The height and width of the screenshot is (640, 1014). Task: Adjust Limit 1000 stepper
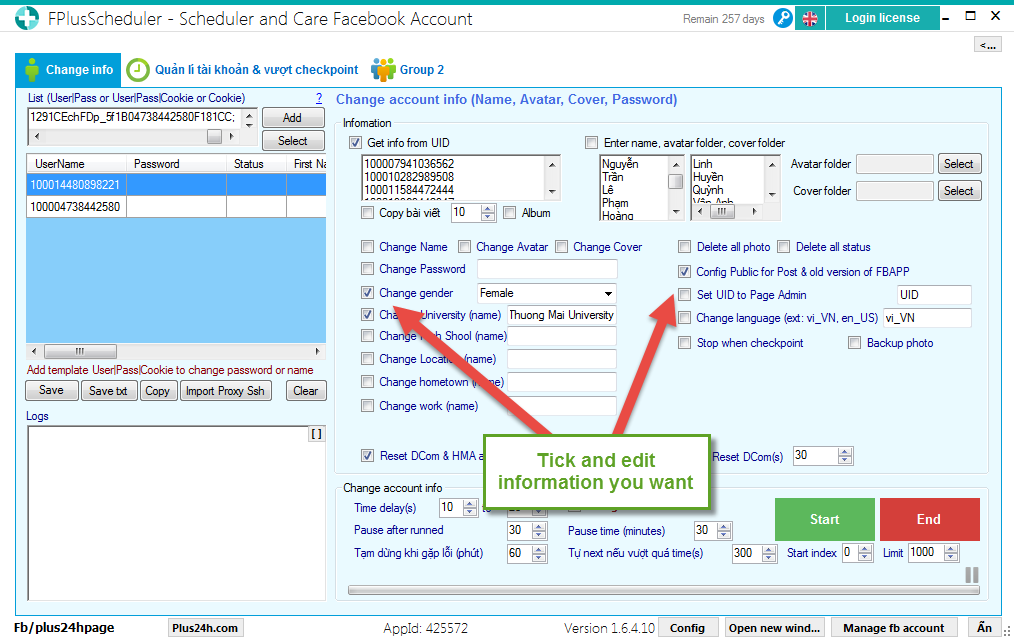[x=951, y=553]
